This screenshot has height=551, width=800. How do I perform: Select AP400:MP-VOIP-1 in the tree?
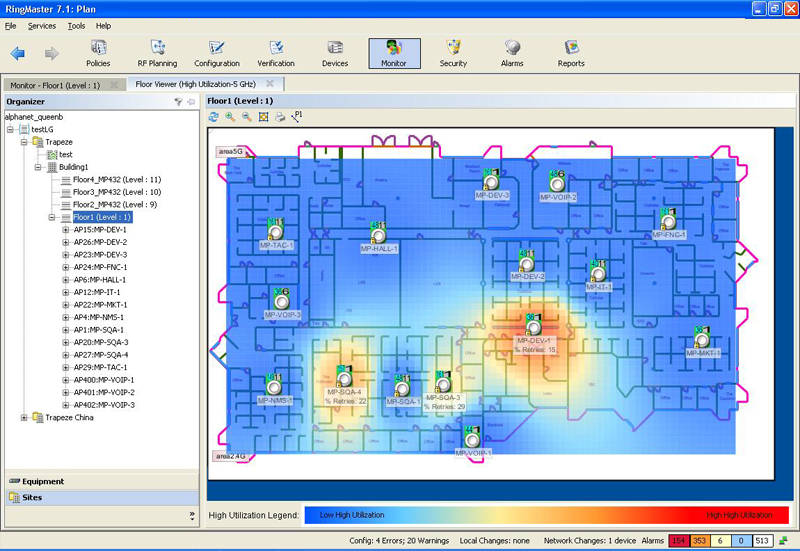click(x=104, y=380)
